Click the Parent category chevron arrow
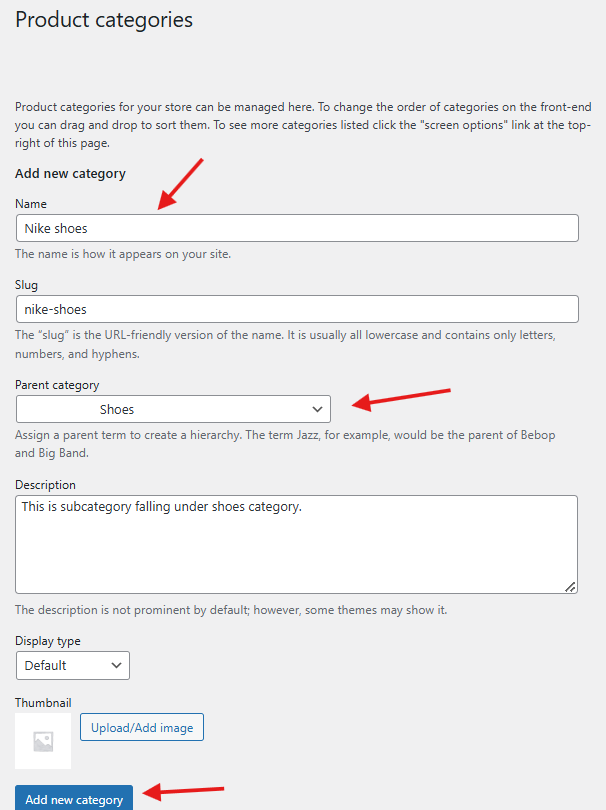This screenshot has width=606, height=810. point(318,409)
